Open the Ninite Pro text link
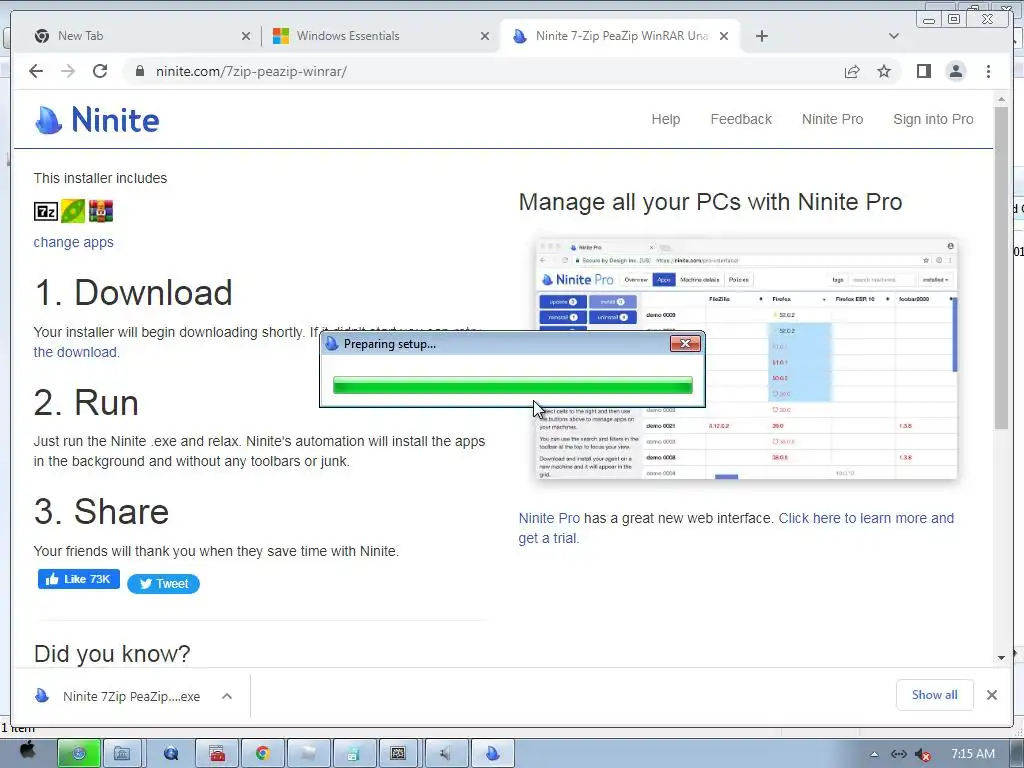 pos(549,519)
